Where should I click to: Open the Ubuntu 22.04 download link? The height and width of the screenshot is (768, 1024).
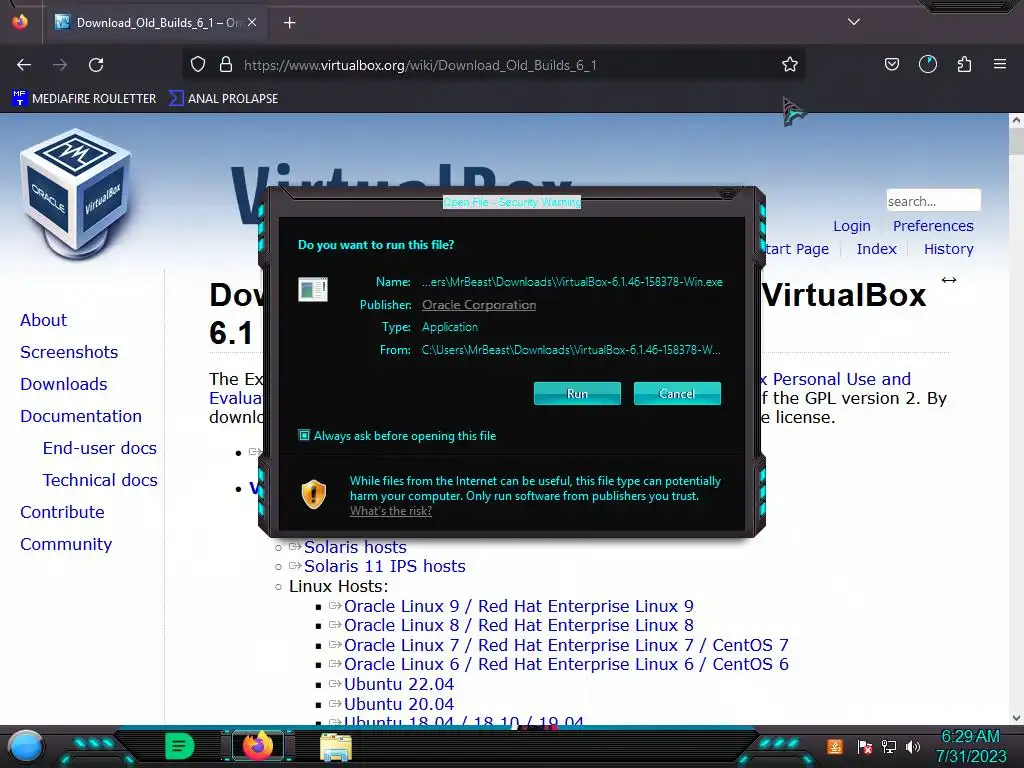pos(398,684)
